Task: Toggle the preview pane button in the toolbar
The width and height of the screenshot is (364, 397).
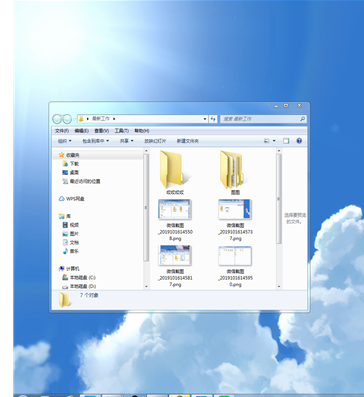Action: click(286, 141)
